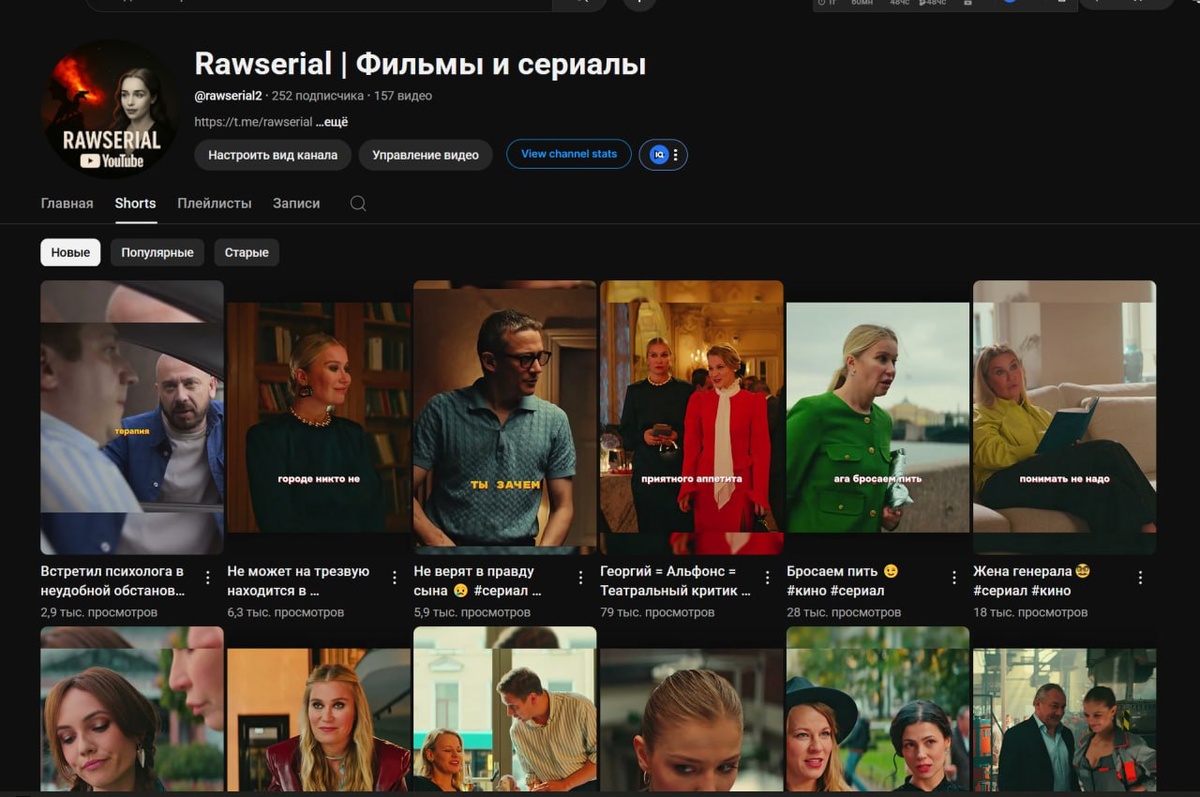This screenshot has width=1200, height=797.
Task: Click View channel stats button
Action: click(569, 154)
